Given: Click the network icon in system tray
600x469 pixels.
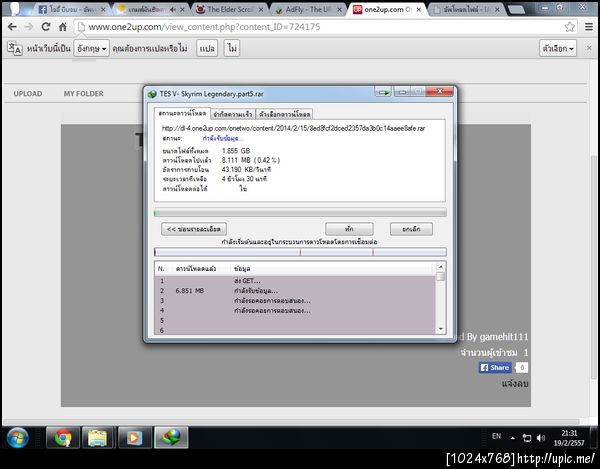Looking at the screenshot, I should pyautogui.click(x=527, y=438).
